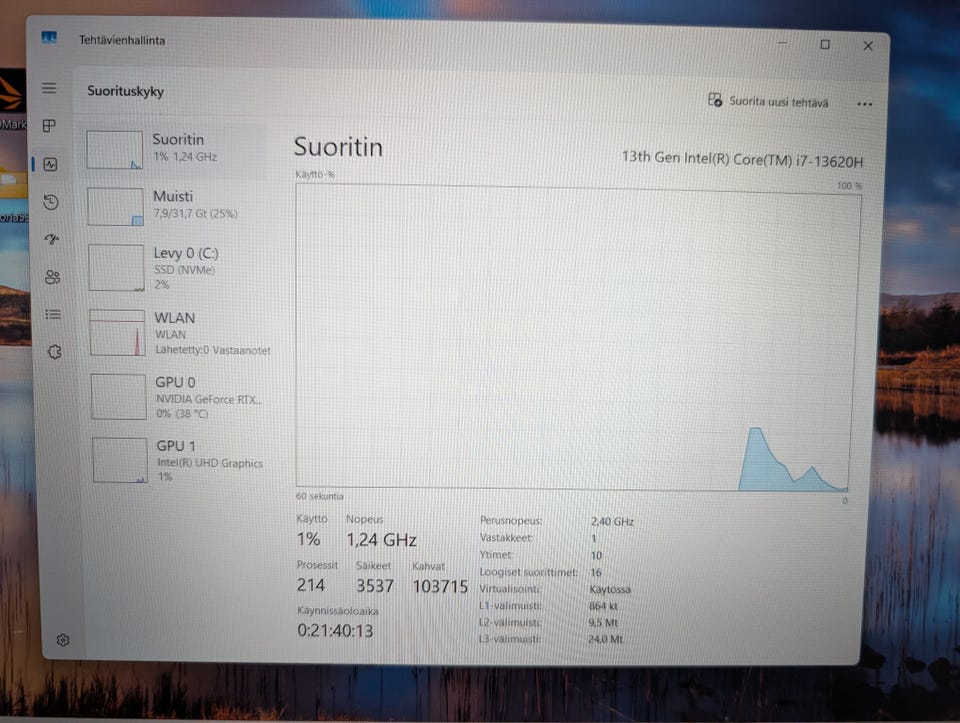This screenshot has width=960, height=723.
Task: Open the Startup apps icon in sidebar
Action: [x=52, y=239]
